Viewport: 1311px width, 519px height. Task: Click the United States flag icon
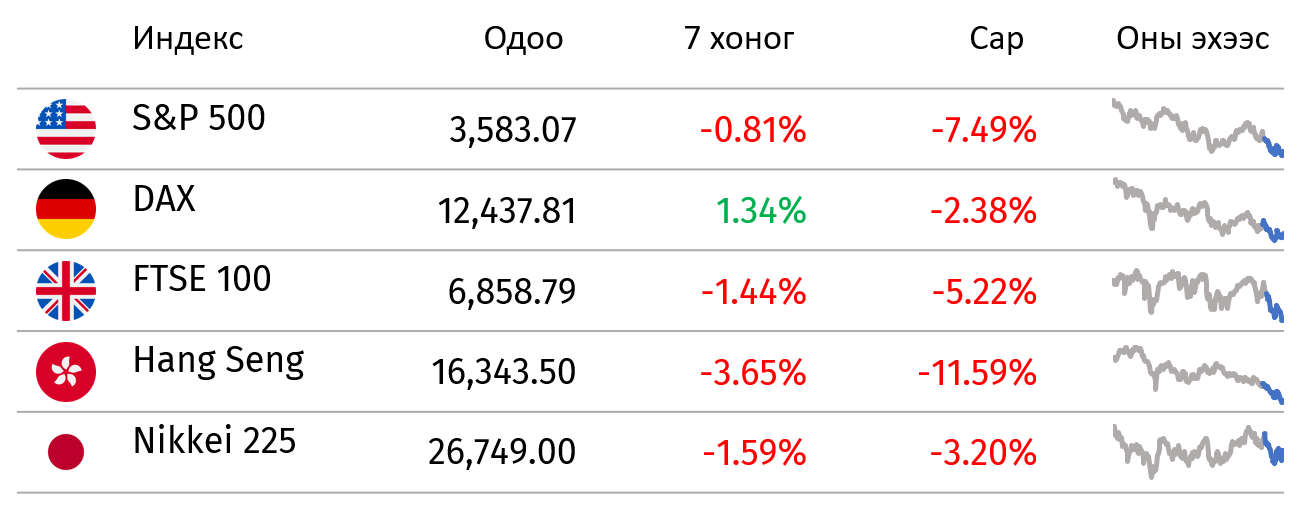point(66,130)
